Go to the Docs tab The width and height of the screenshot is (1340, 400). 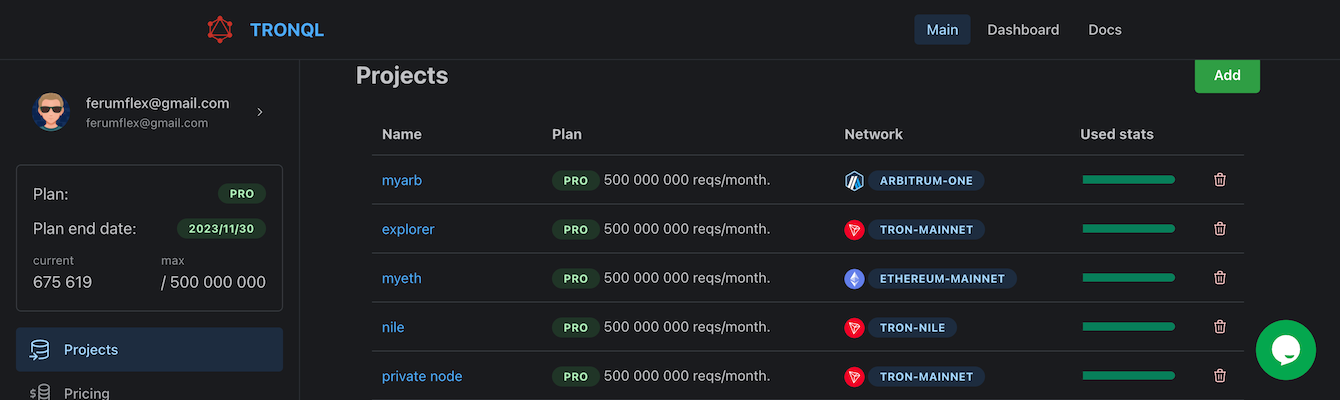(x=1105, y=30)
